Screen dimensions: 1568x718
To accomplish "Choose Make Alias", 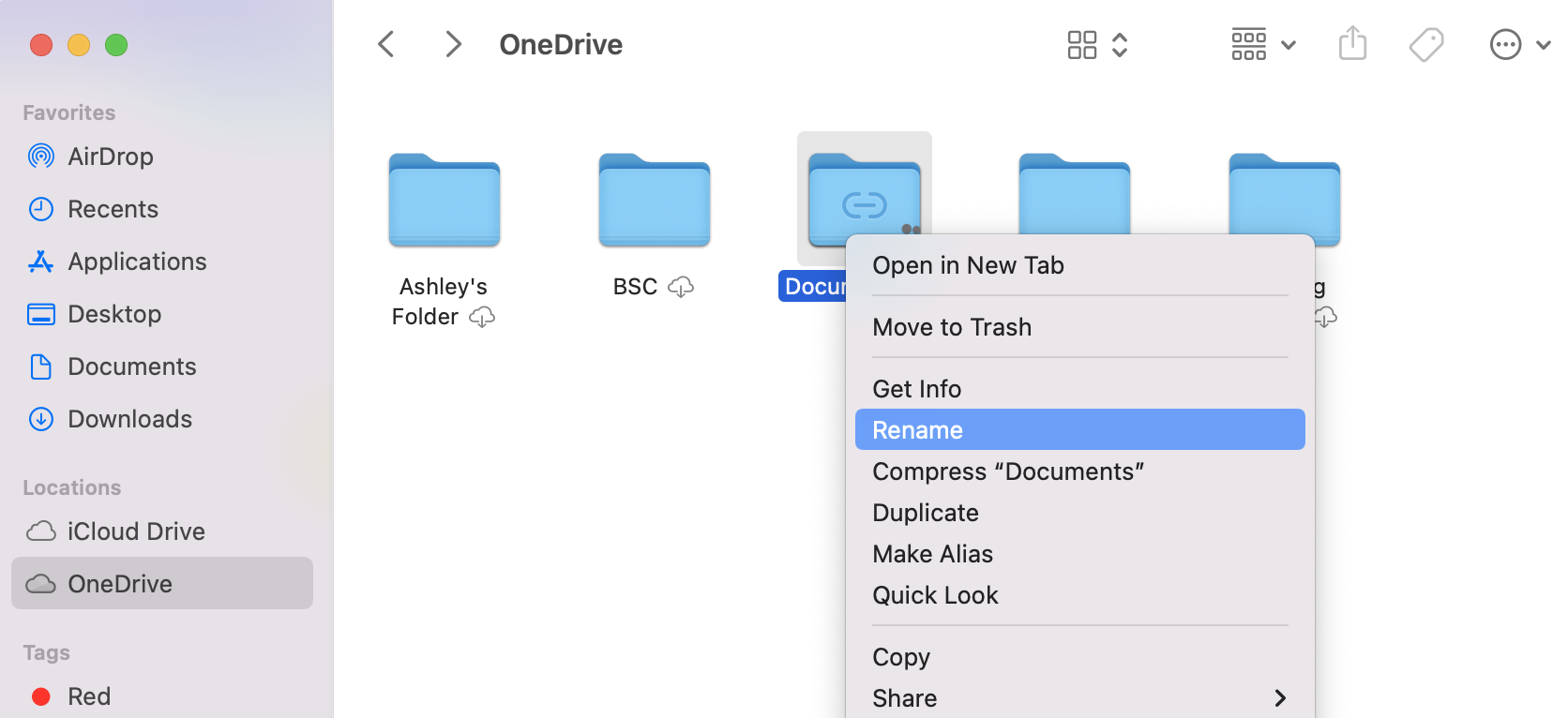I will [x=1080, y=554].
